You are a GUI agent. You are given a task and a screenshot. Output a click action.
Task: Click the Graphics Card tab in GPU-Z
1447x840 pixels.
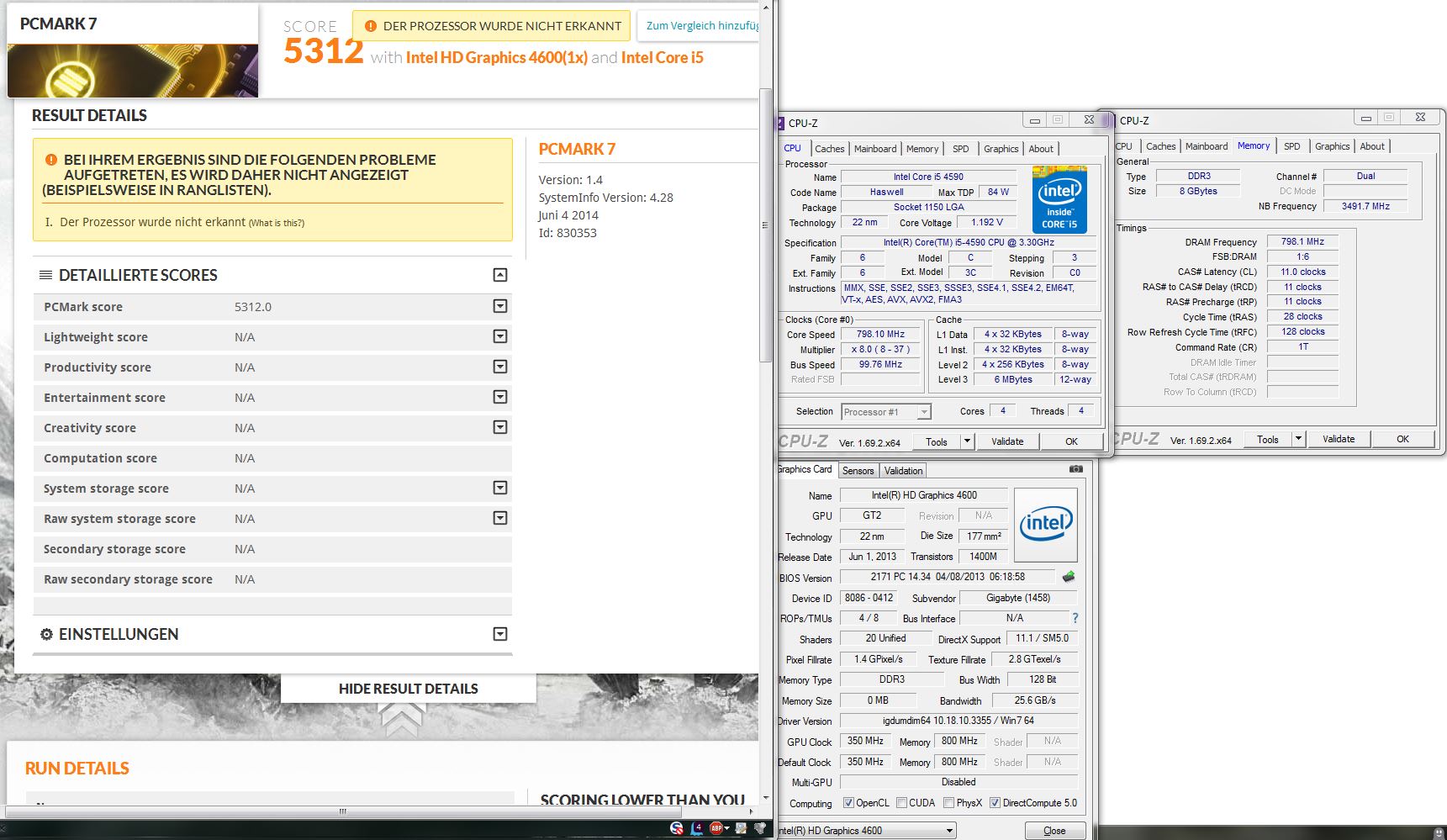tap(805, 470)
